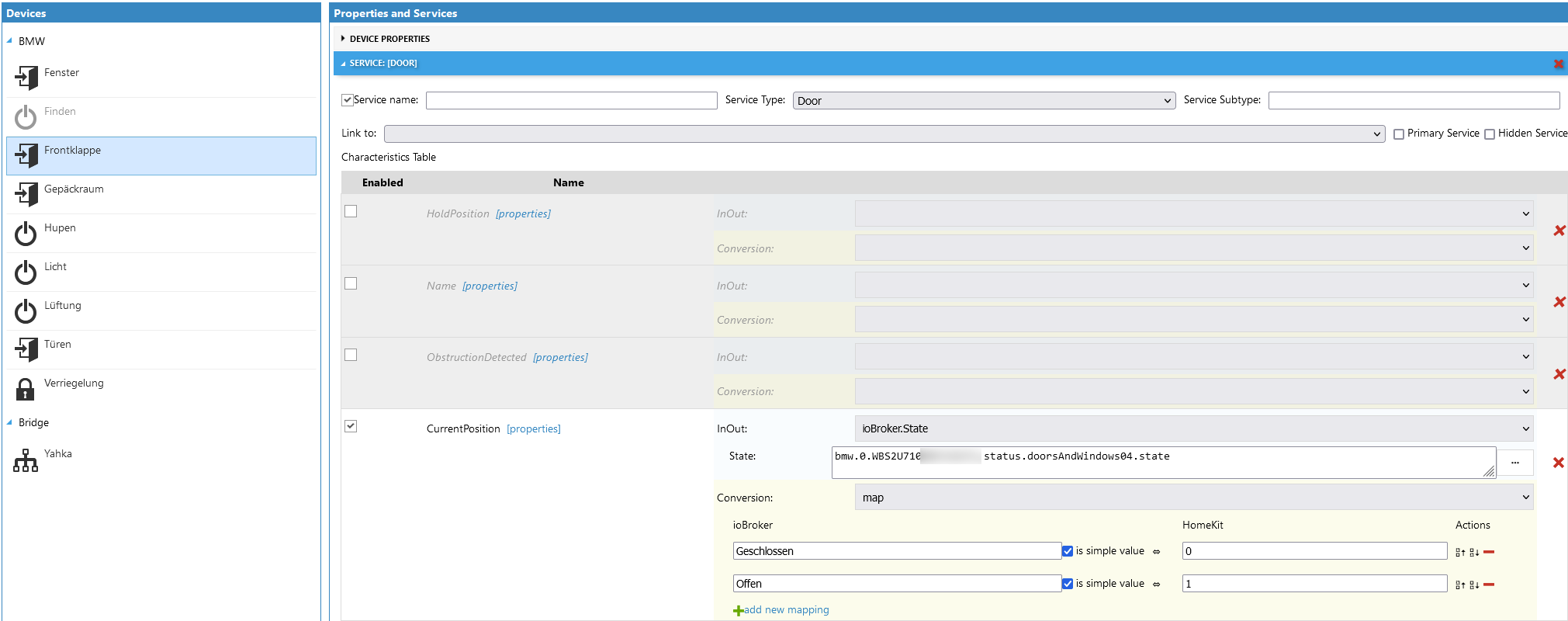Select the Türen device entry
The width and height of the screenshot is (1568, 621).
57,345
